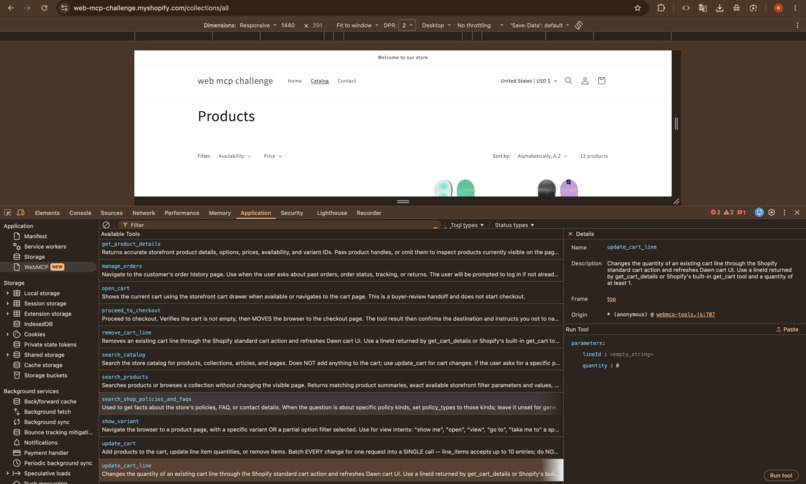Screen dimensions: 806x484
Task: Open the United States USD country selector
Action: click(x=529, y=81)
